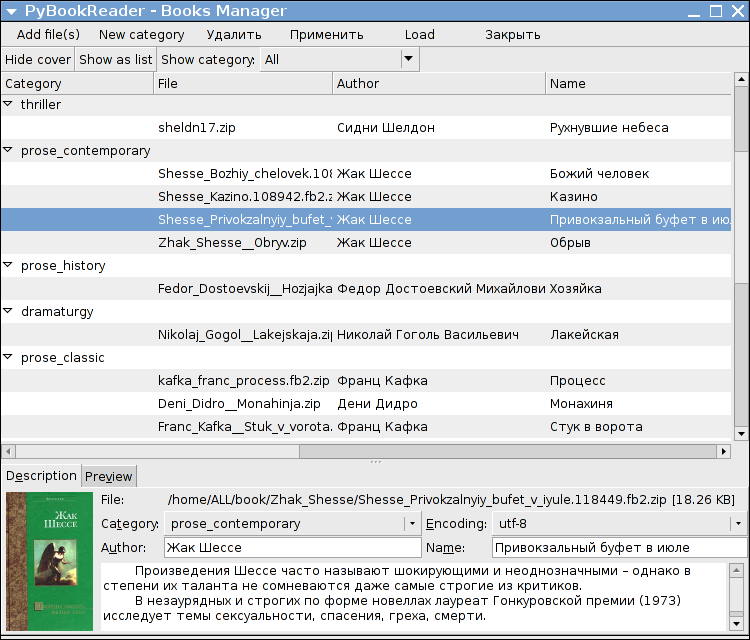Image resolution: width=750 pixels, height=640 pixels.
Task: Click the name cell Лакейская
Action: point(584,335)
